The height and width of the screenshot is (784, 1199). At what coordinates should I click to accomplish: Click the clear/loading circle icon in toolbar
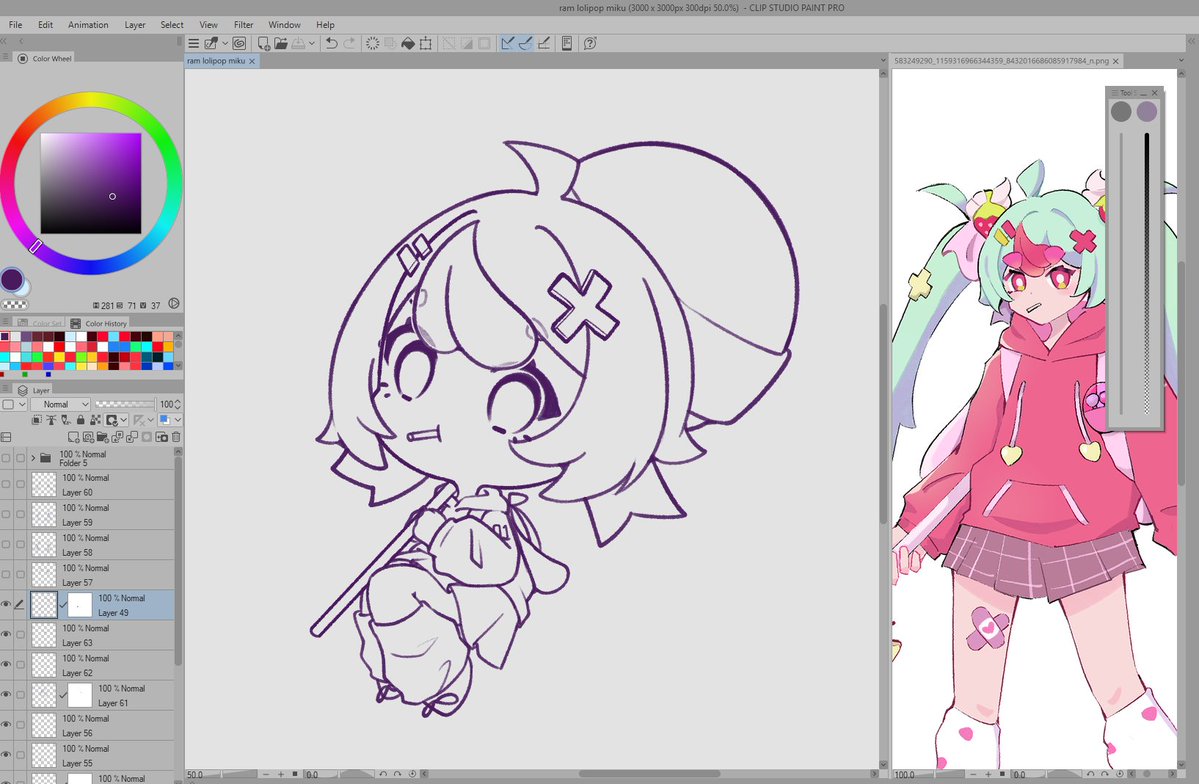click(372, 44)
